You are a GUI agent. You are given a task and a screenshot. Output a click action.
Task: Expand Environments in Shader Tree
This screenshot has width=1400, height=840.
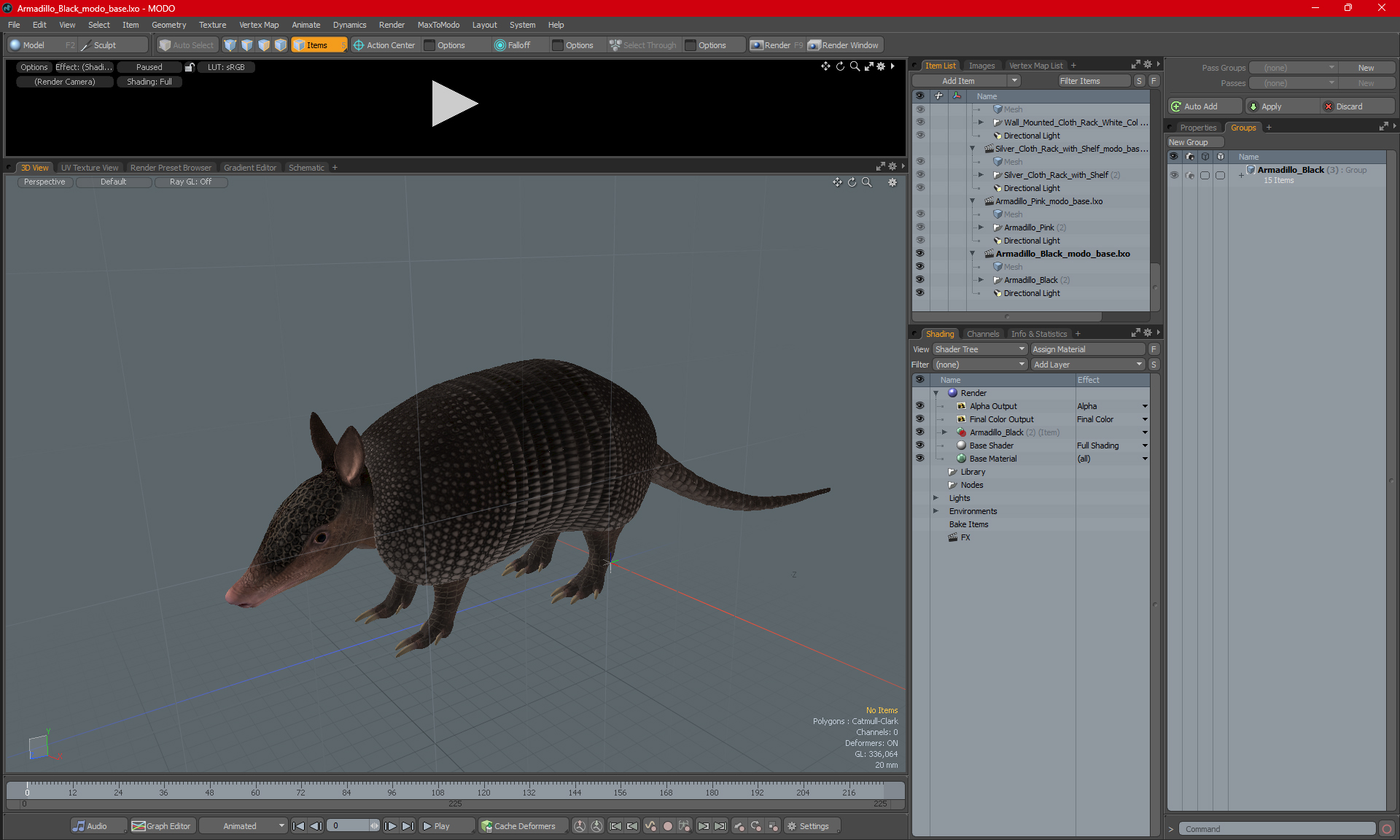pyautogui.click(x=936, y=511)
